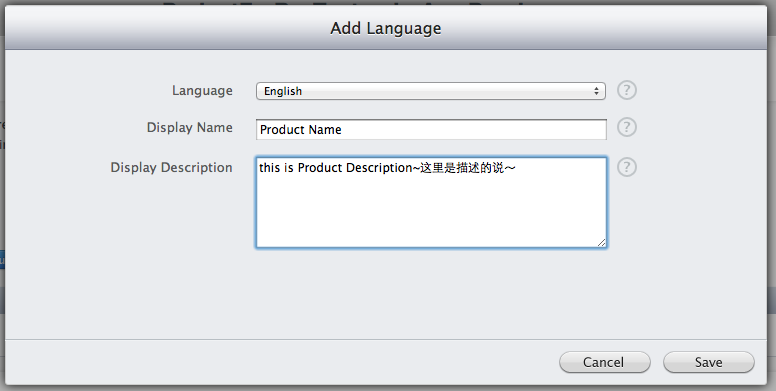Click the word "Product" in Display Name field
Viewport: 776px width, 391px height.
281,130
